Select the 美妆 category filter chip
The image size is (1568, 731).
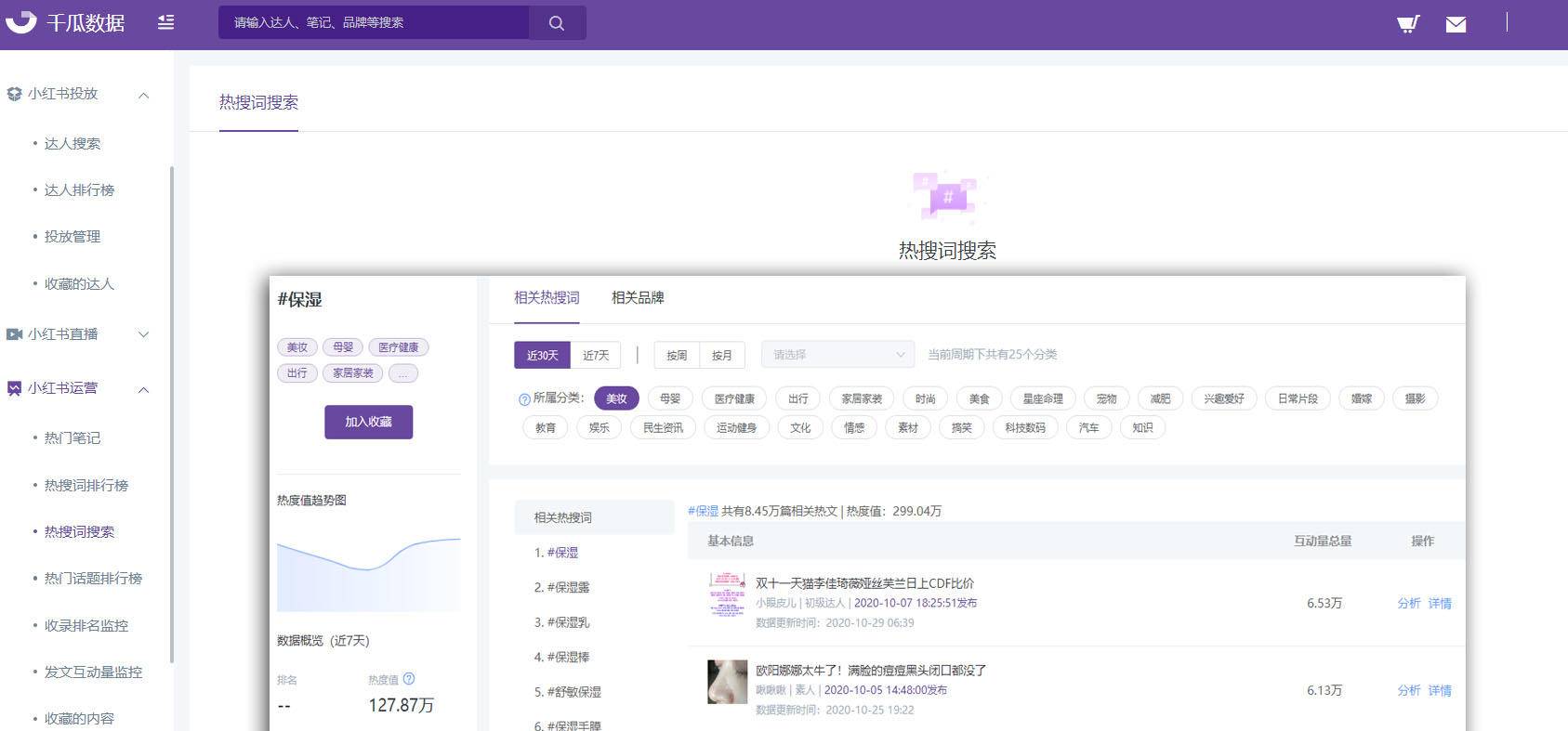[x=616, y=398]
